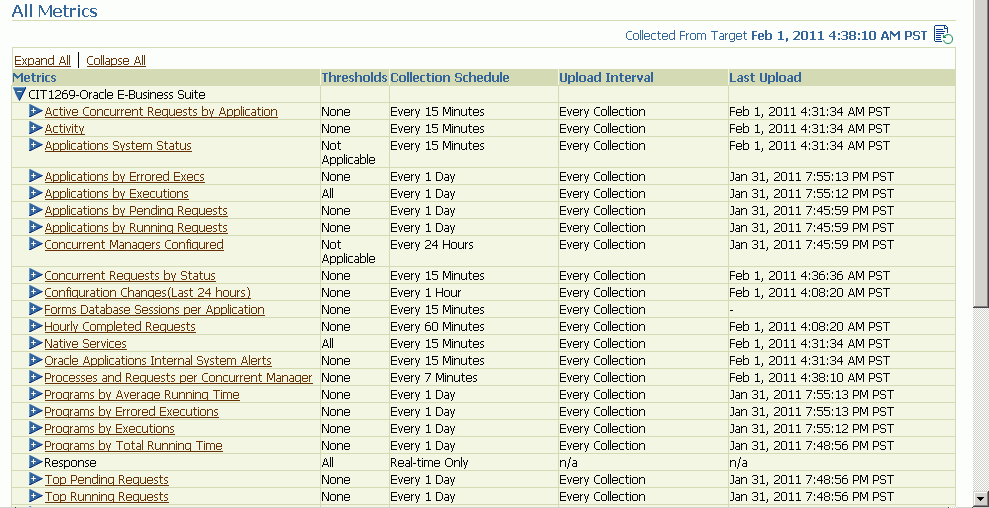Expand Top Pending Requests row
This screenshot has width=989, height=508.
pyautogui.click(x=36, y=480)
